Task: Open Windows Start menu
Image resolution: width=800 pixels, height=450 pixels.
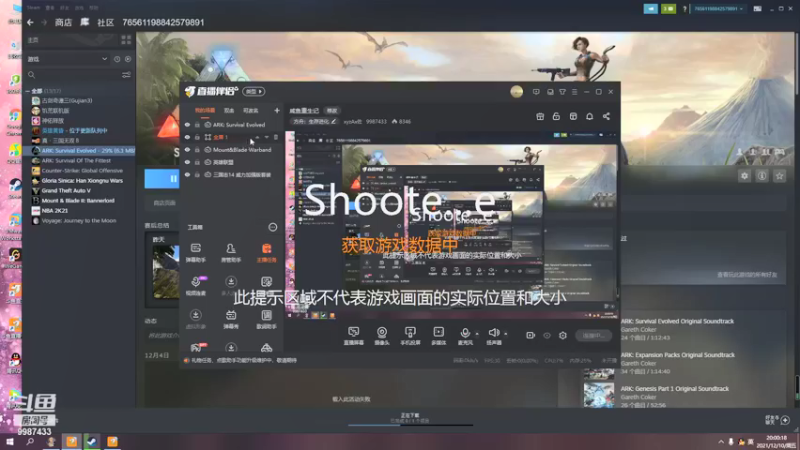Action: tap(9, 441)
